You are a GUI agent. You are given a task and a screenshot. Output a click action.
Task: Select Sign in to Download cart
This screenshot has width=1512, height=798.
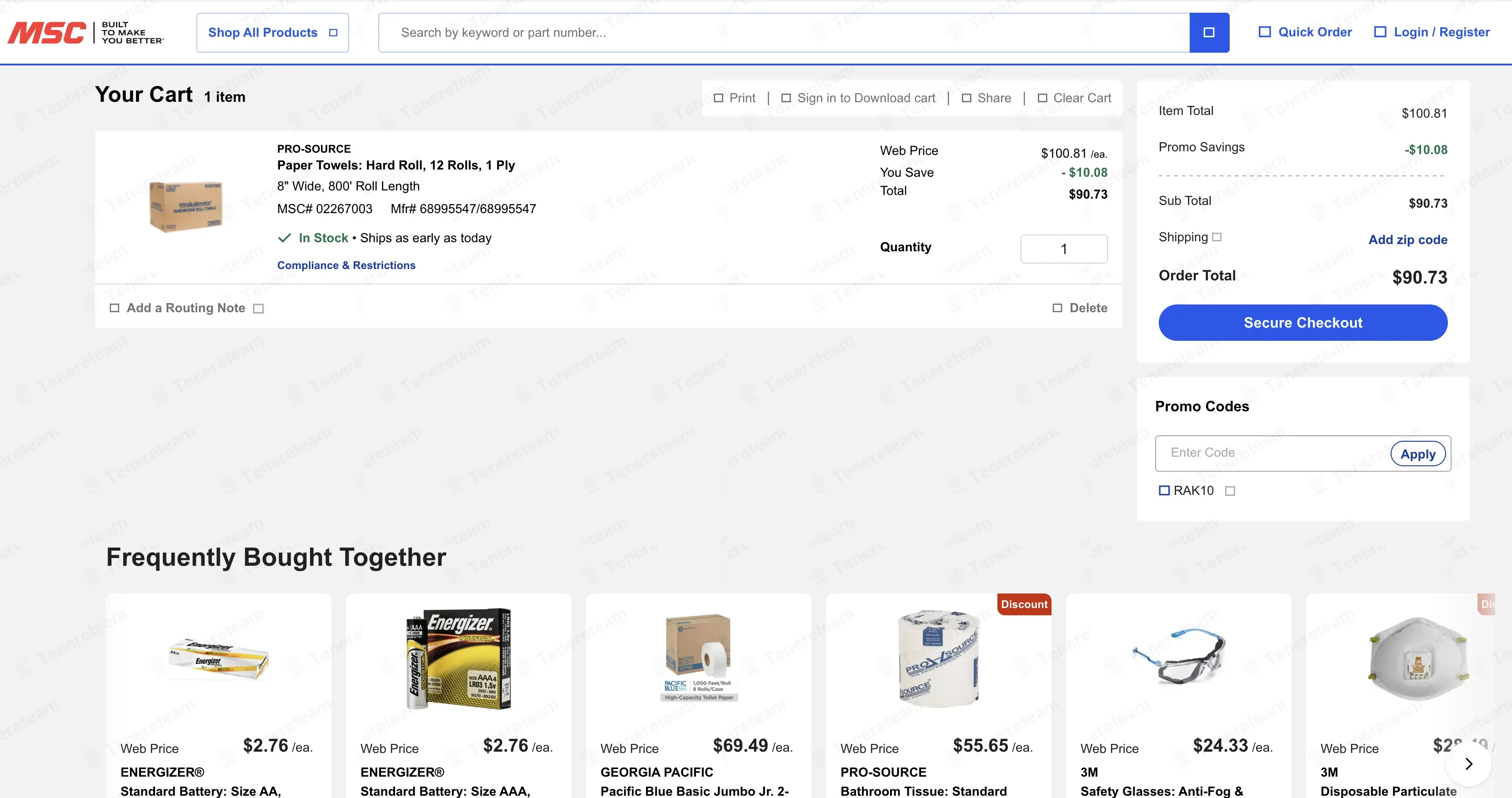tap(858, 98)
